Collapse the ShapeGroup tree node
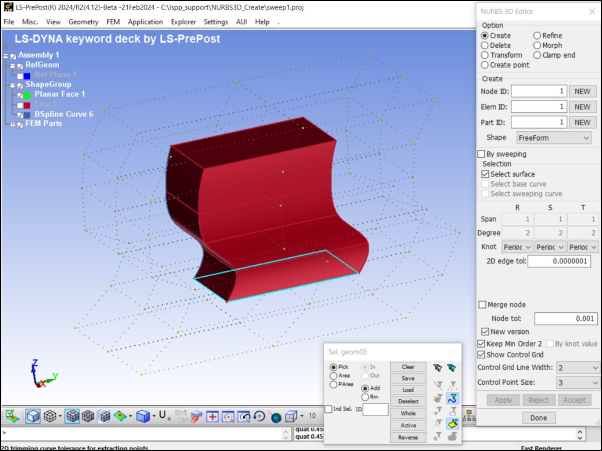The image size is (602, 451). coord(5,85)
